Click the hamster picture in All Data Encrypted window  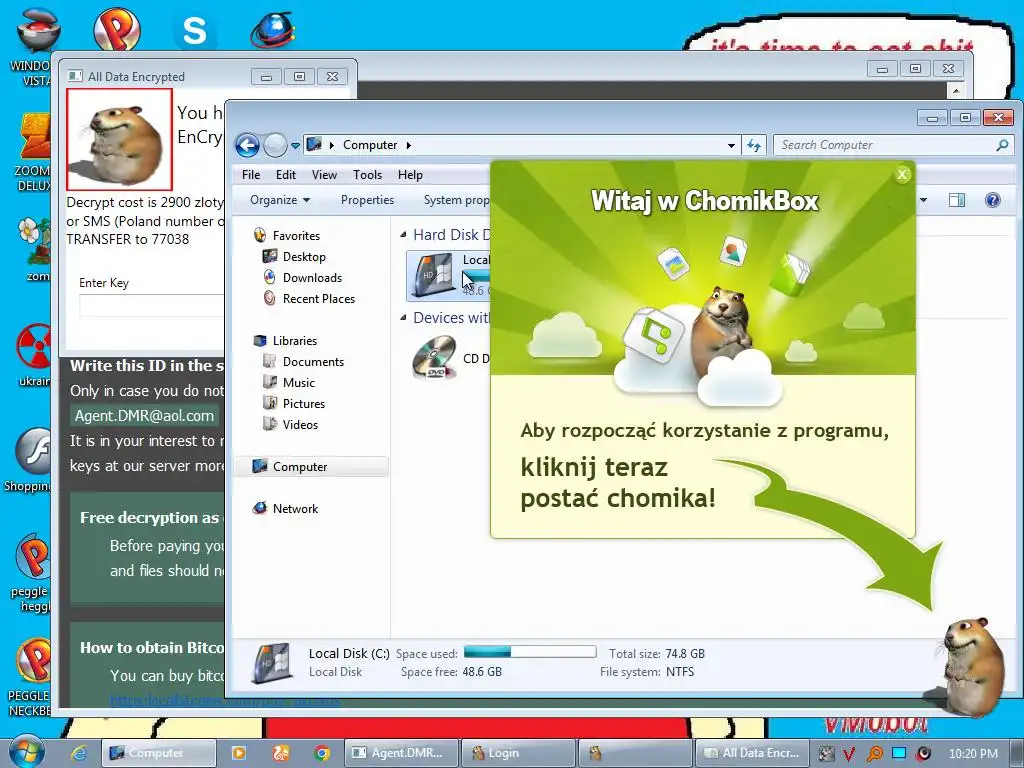[120, 140]
